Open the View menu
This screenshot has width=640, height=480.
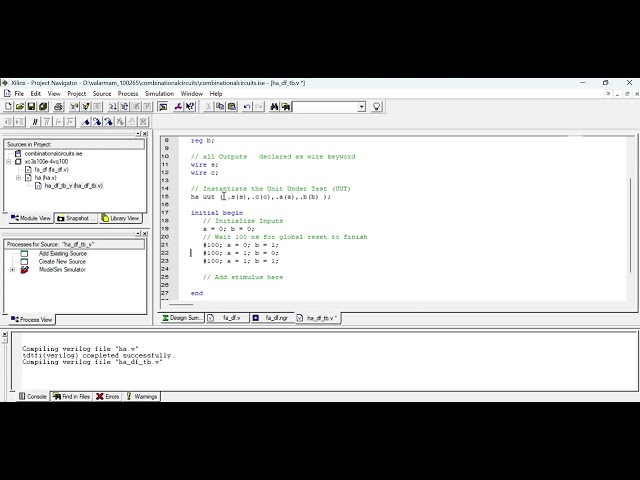pos(54,93)
